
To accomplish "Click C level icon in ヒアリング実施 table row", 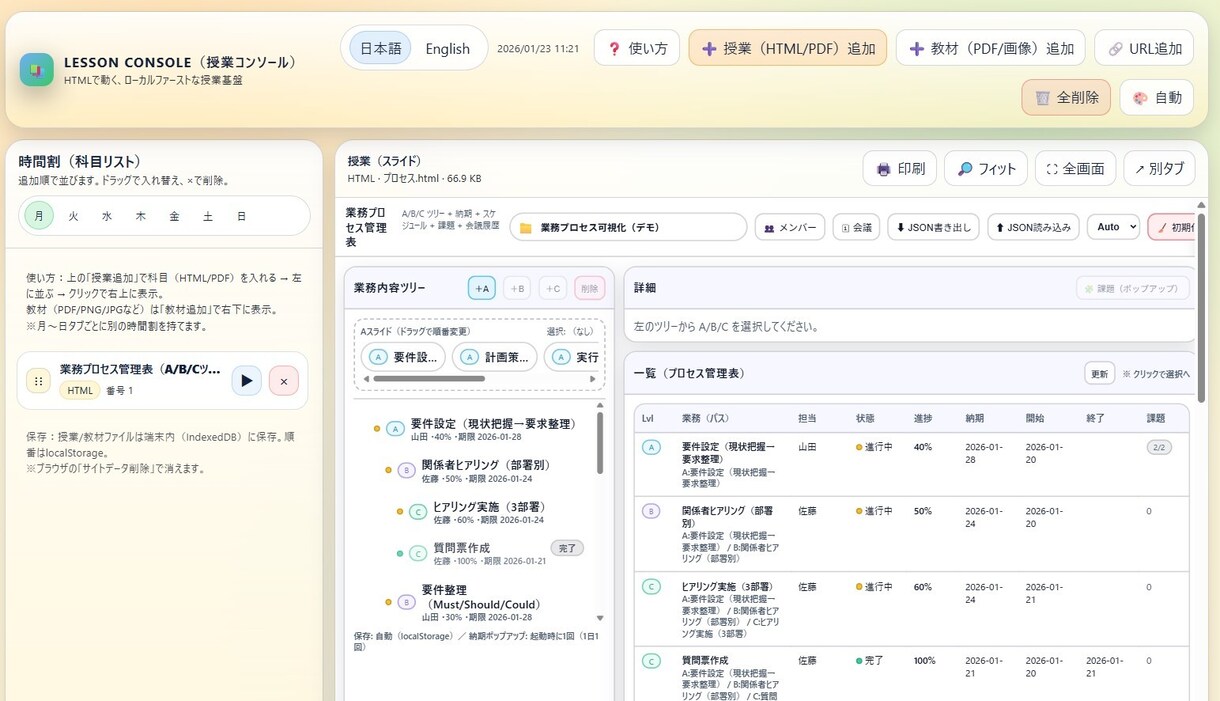I will pos(651,587).
